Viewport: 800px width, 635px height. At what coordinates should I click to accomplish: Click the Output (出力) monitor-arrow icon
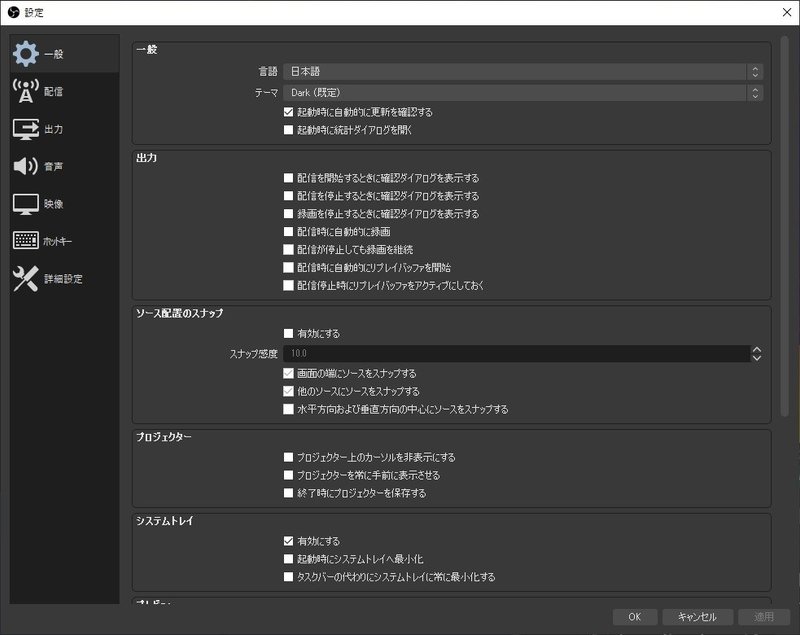pos(26,129)
